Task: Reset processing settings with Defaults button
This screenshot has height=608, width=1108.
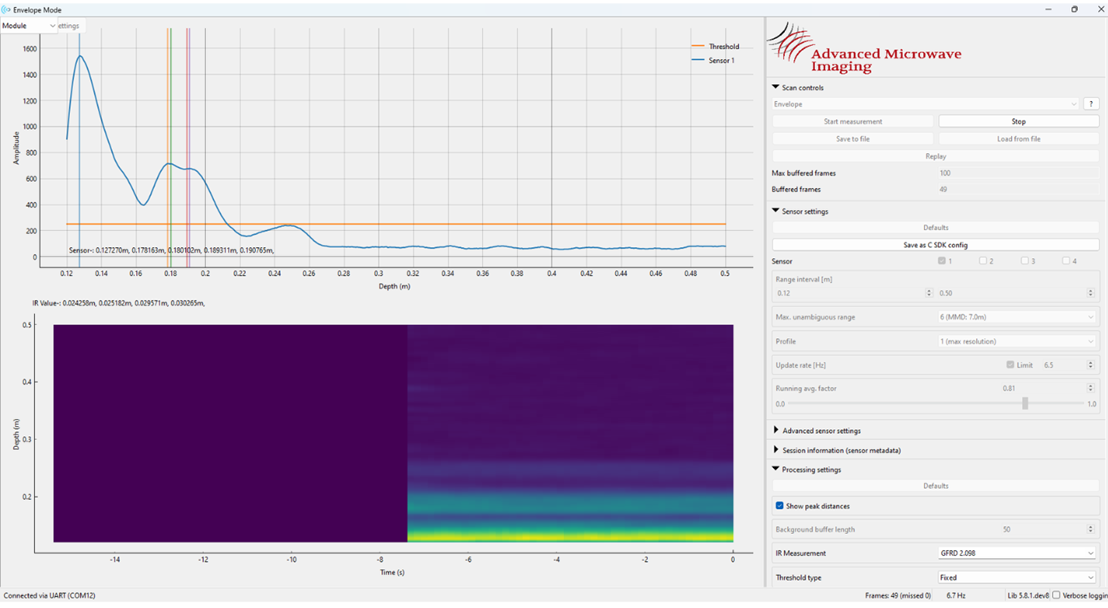Action: tap(936, 486)
